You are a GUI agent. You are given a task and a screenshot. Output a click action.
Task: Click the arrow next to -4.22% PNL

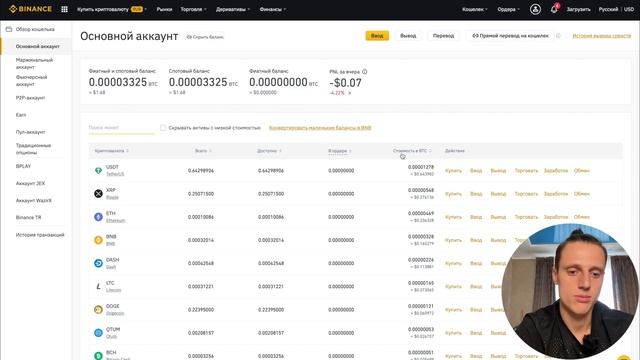pos(349,93)
